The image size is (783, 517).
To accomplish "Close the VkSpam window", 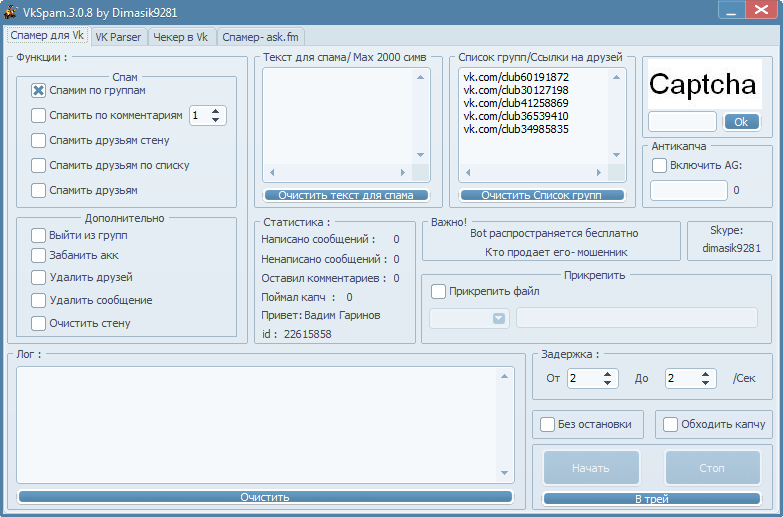I will pyautogui.click(x=762, y=10).
